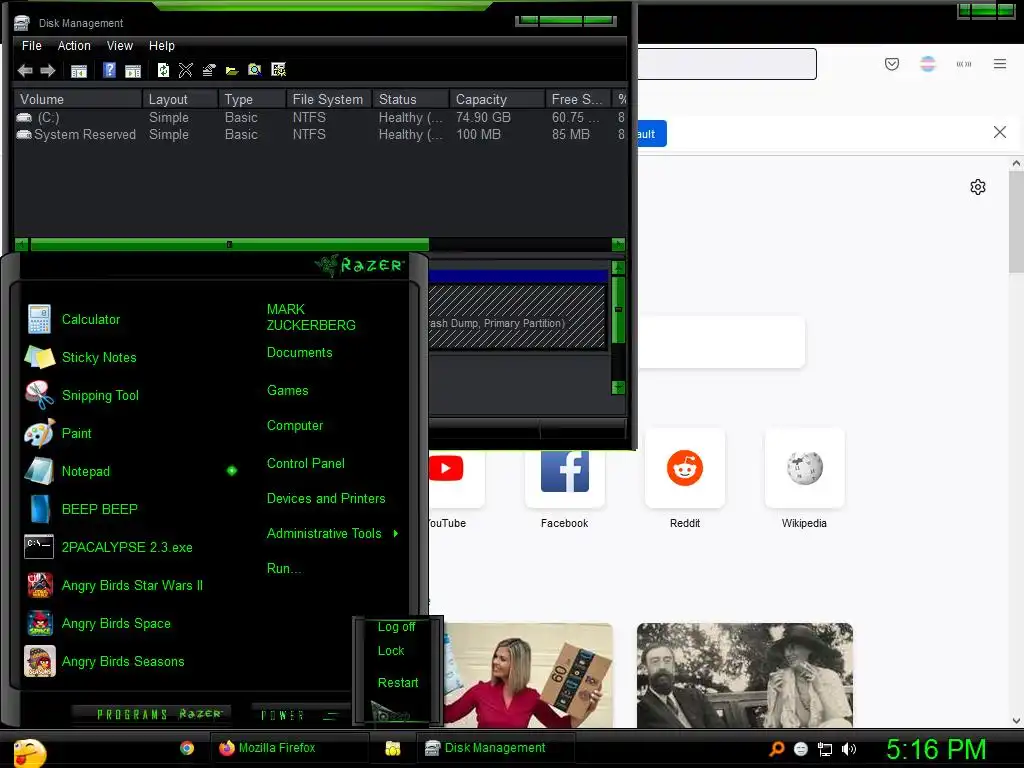Open the Help menu
Image resolution: width=1024 pixels, height=768 pixels.
[x=161, y=46]
